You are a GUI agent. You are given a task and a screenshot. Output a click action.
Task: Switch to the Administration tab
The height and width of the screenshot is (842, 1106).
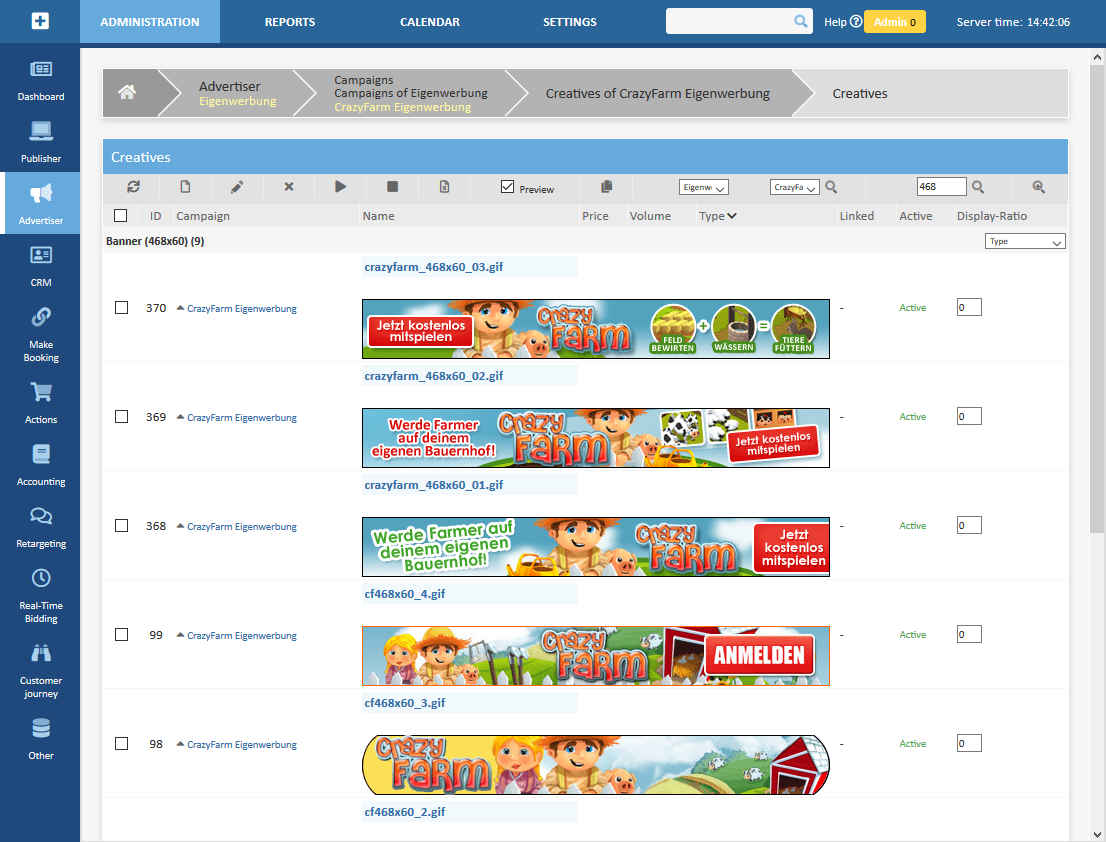(150, 21)
